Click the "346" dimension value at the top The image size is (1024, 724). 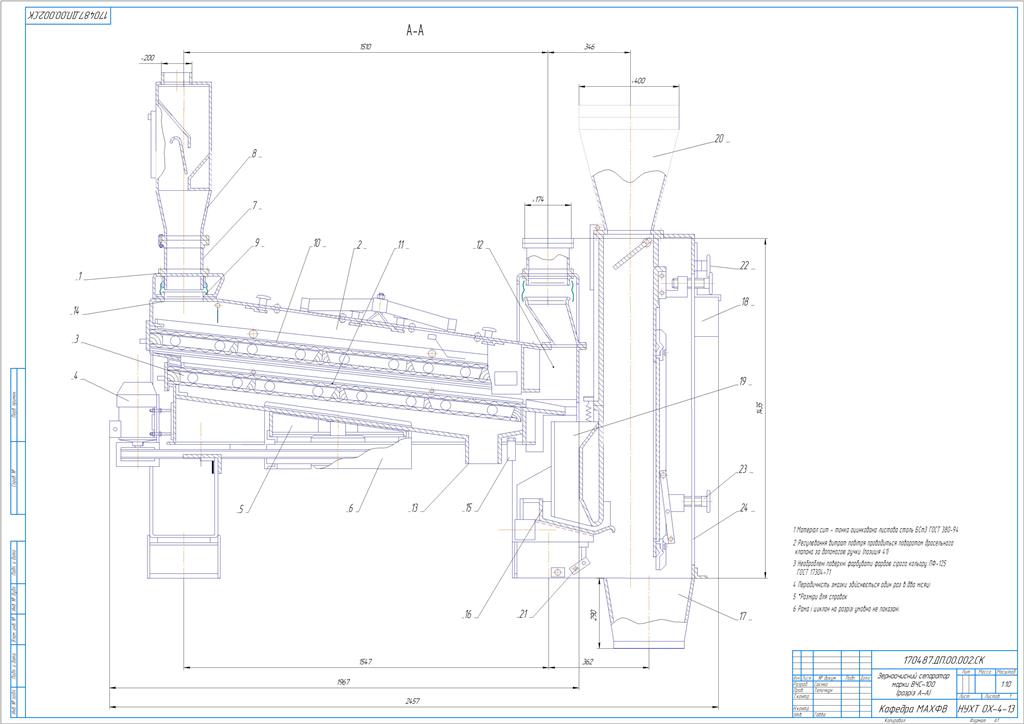pos(589,47)
